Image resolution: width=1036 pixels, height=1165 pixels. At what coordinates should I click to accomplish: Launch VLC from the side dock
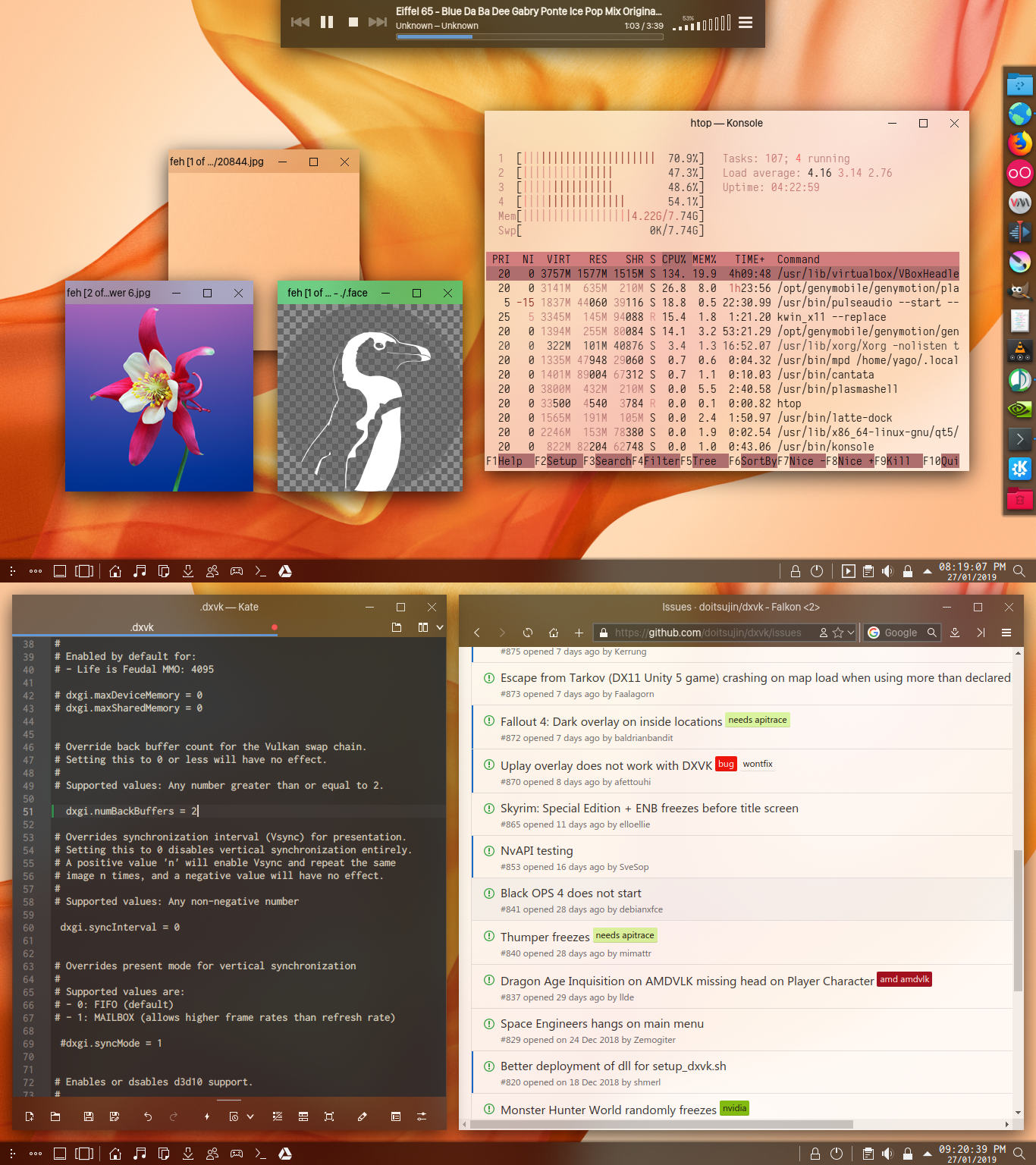1020,350
